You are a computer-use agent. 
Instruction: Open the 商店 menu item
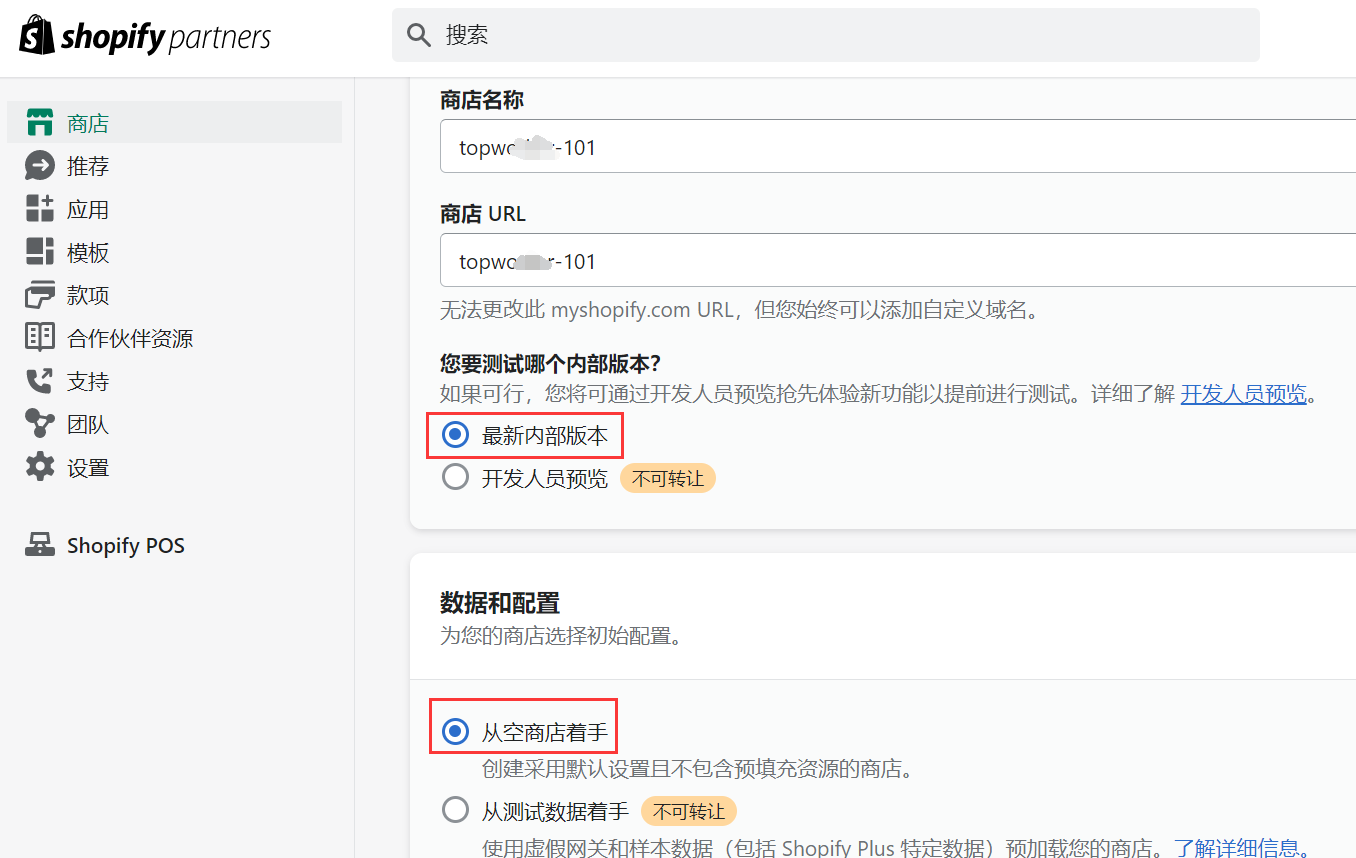[x=174, y=123]
